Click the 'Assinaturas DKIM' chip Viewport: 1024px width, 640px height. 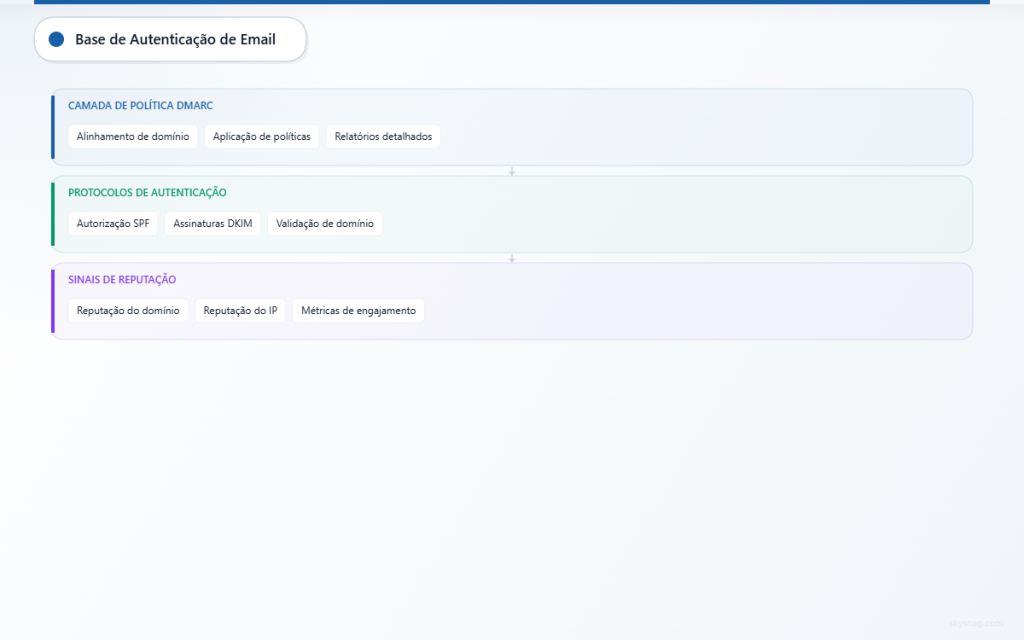213,224
